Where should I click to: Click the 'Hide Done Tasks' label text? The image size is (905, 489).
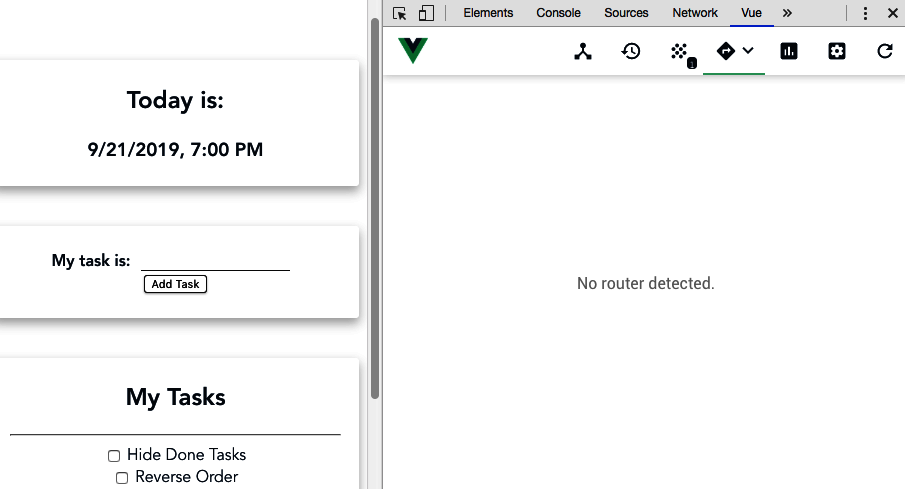tap(186, 455)
